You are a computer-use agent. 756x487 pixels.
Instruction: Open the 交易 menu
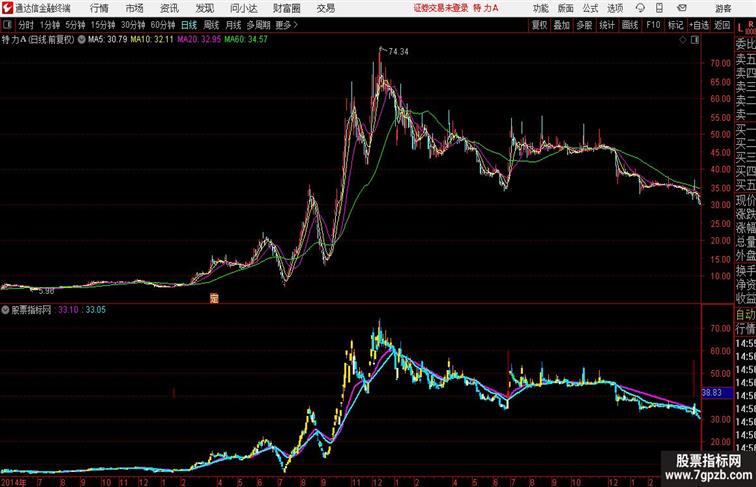(x=325, y=8)
